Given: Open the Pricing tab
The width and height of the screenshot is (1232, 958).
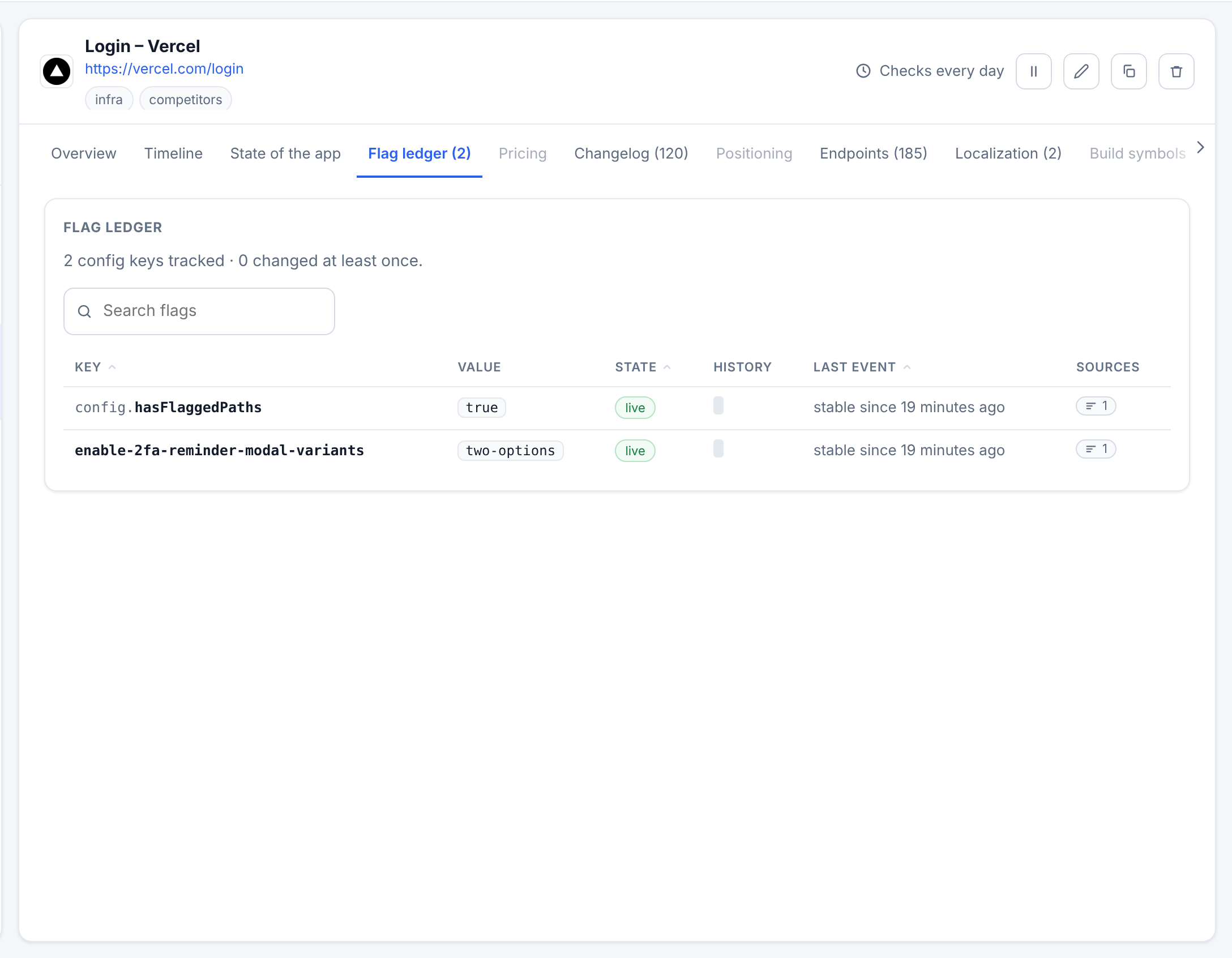Looking at the screenshot, I should (x=523, y=153).
